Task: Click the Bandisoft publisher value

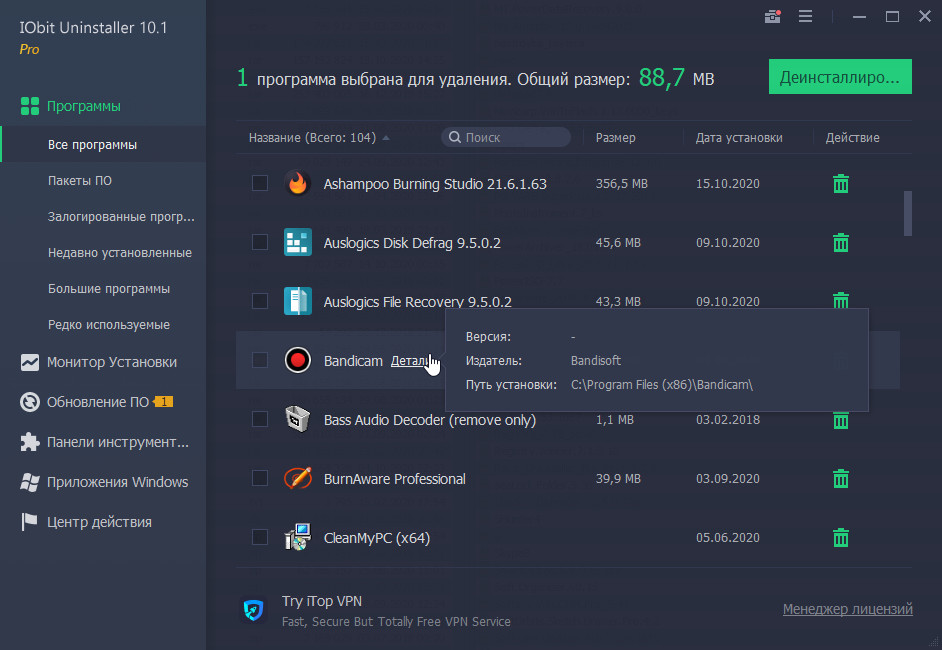Action: [595, 360]
